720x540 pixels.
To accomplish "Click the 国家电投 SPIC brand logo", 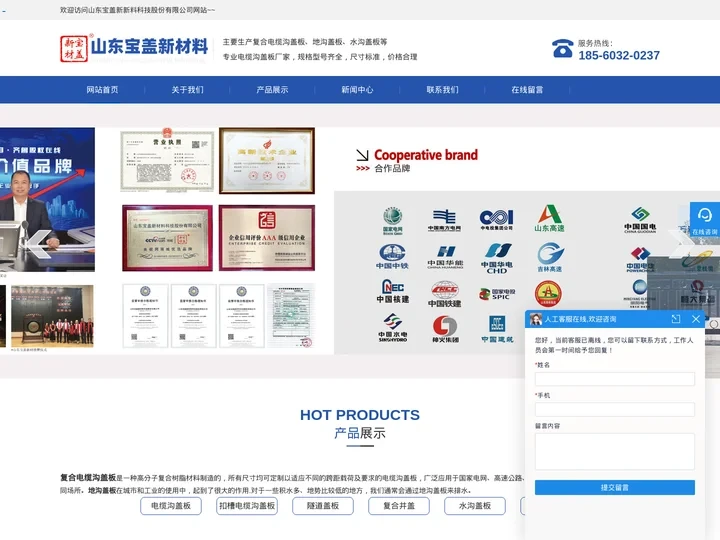I will pos(497,294).
